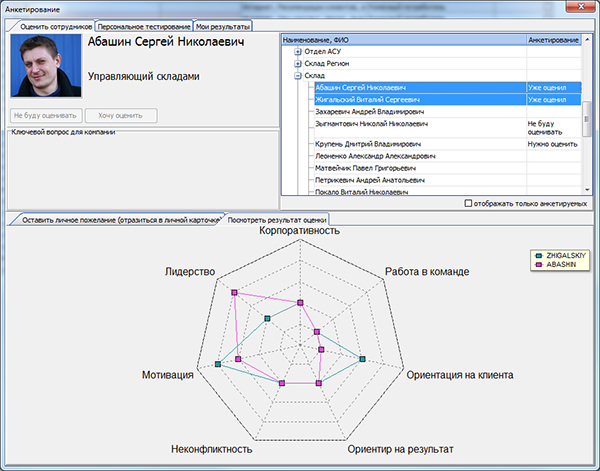This screenshot has width=600, height=471.
Task: Open 'Посмотреть результат оценки' tab
Action: [276, 219]
